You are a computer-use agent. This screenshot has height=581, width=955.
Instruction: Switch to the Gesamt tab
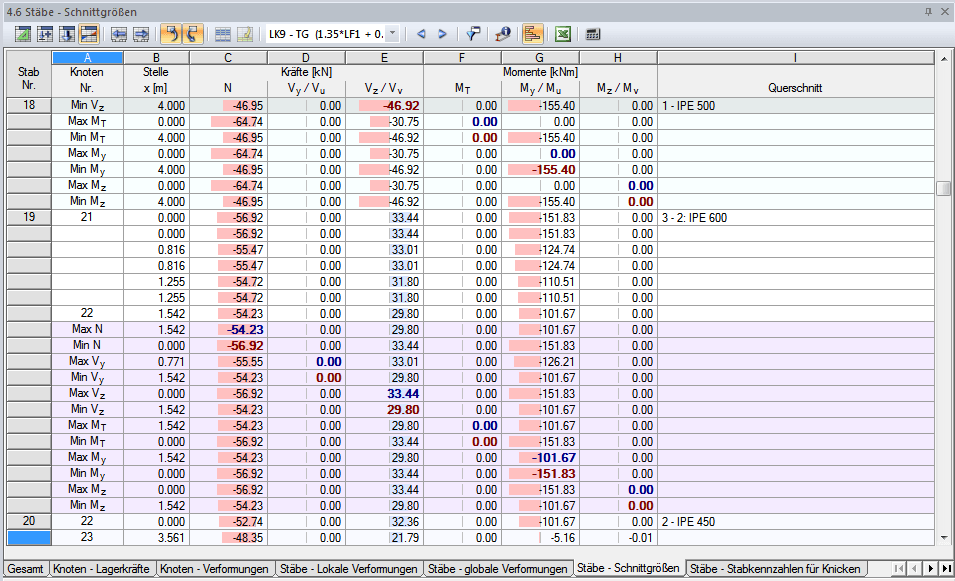tap(26, 569)
